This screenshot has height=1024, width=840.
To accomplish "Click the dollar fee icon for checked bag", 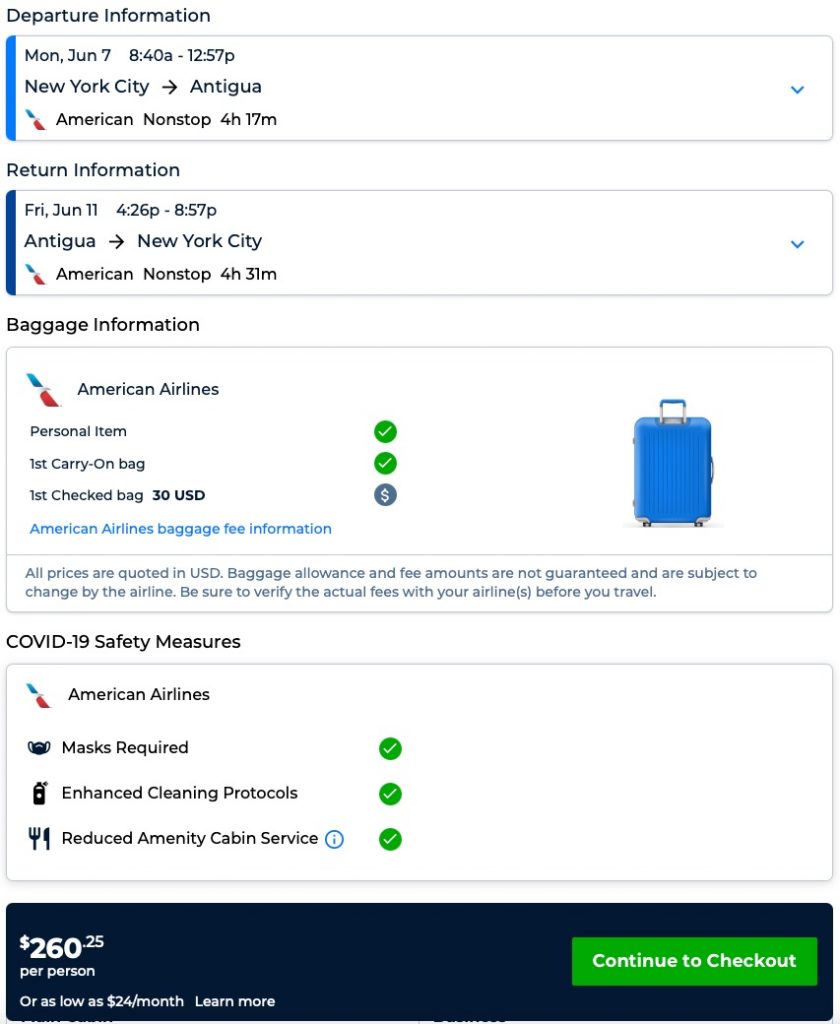I will 385,495.
